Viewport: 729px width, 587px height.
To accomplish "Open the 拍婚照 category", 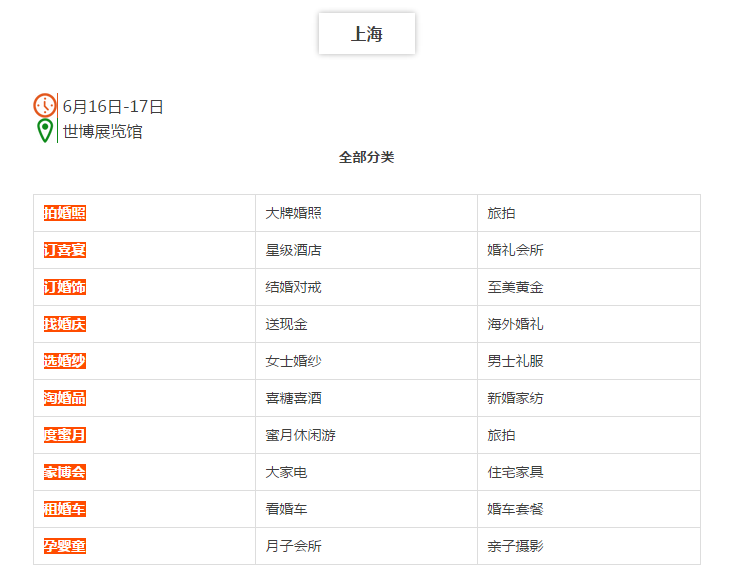I will 65,213.
